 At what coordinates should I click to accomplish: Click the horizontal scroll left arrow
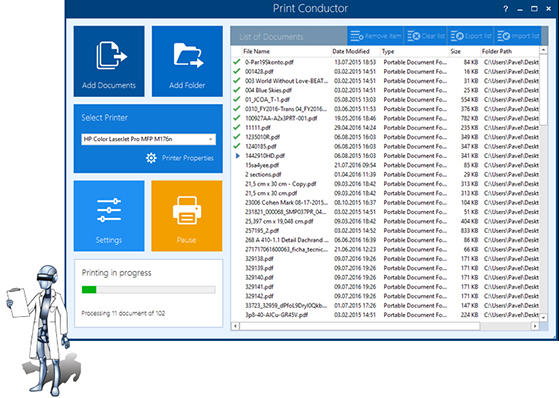point(235,326)
